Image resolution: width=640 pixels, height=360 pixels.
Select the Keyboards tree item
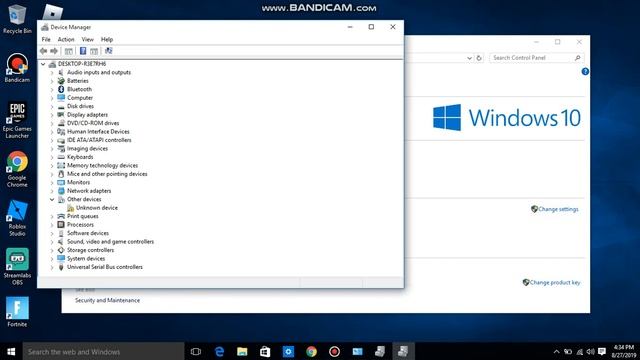(x=80, y=157)
